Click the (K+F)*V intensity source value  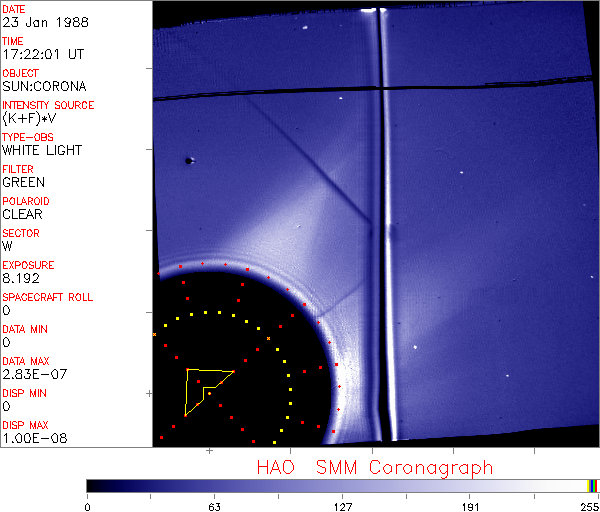[x=34, y=118]
